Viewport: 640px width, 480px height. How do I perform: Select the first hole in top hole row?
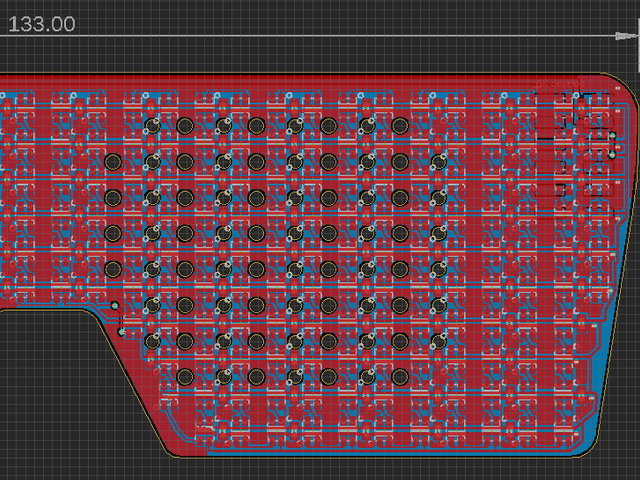(152, 125)
